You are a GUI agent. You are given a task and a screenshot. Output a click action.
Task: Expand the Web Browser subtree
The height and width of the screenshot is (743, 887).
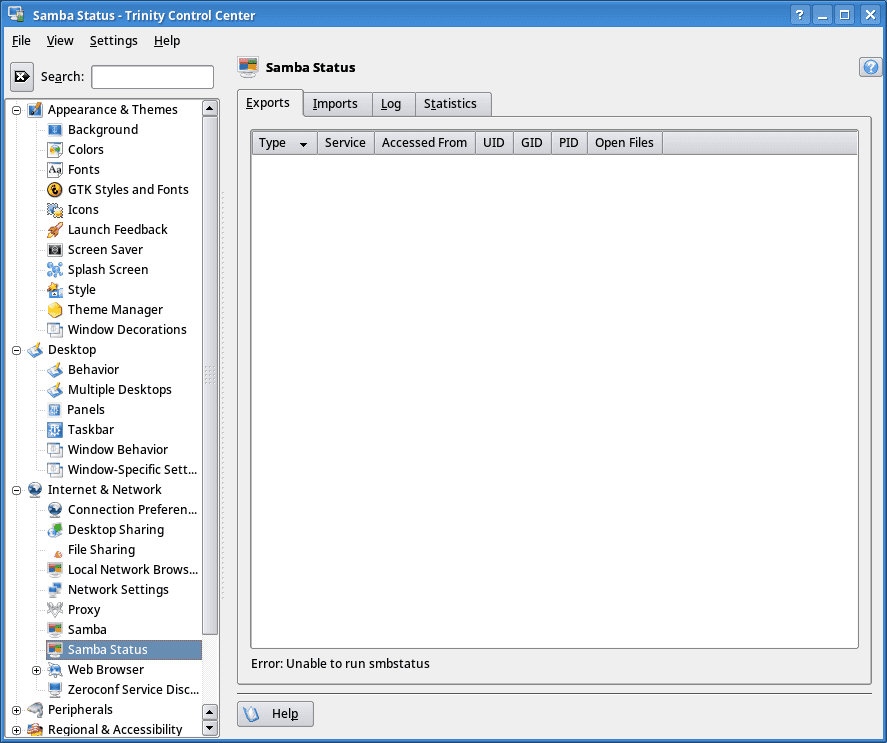[37, 671]
